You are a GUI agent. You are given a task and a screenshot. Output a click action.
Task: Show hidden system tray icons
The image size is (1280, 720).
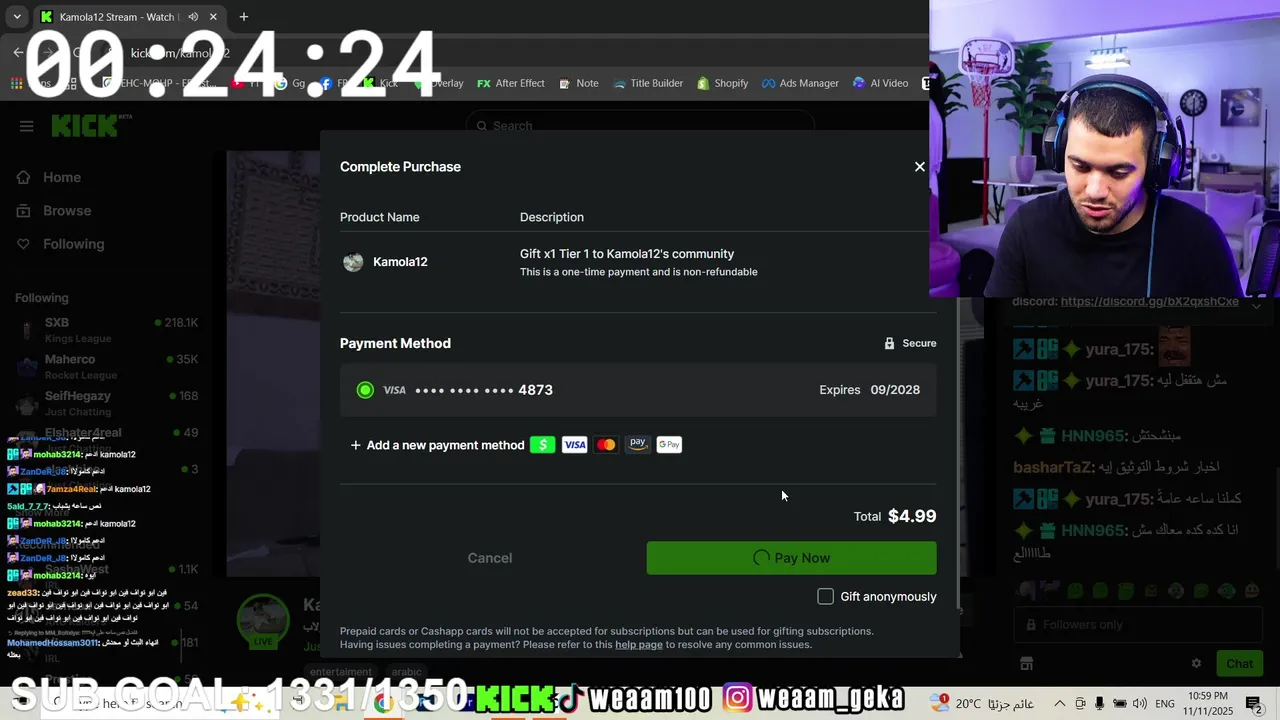[x=1060, y=704]
